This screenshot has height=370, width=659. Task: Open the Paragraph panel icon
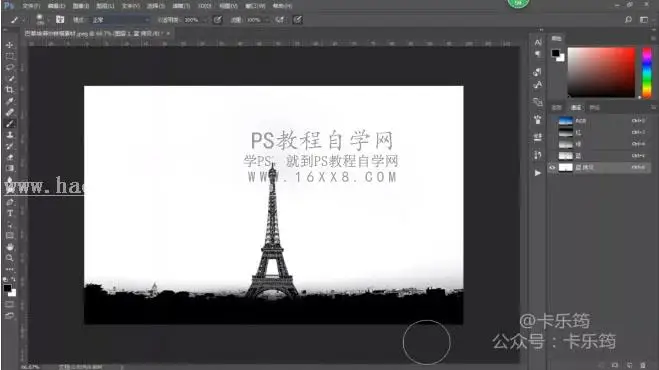pyautogui.click(x=538, y=54)
